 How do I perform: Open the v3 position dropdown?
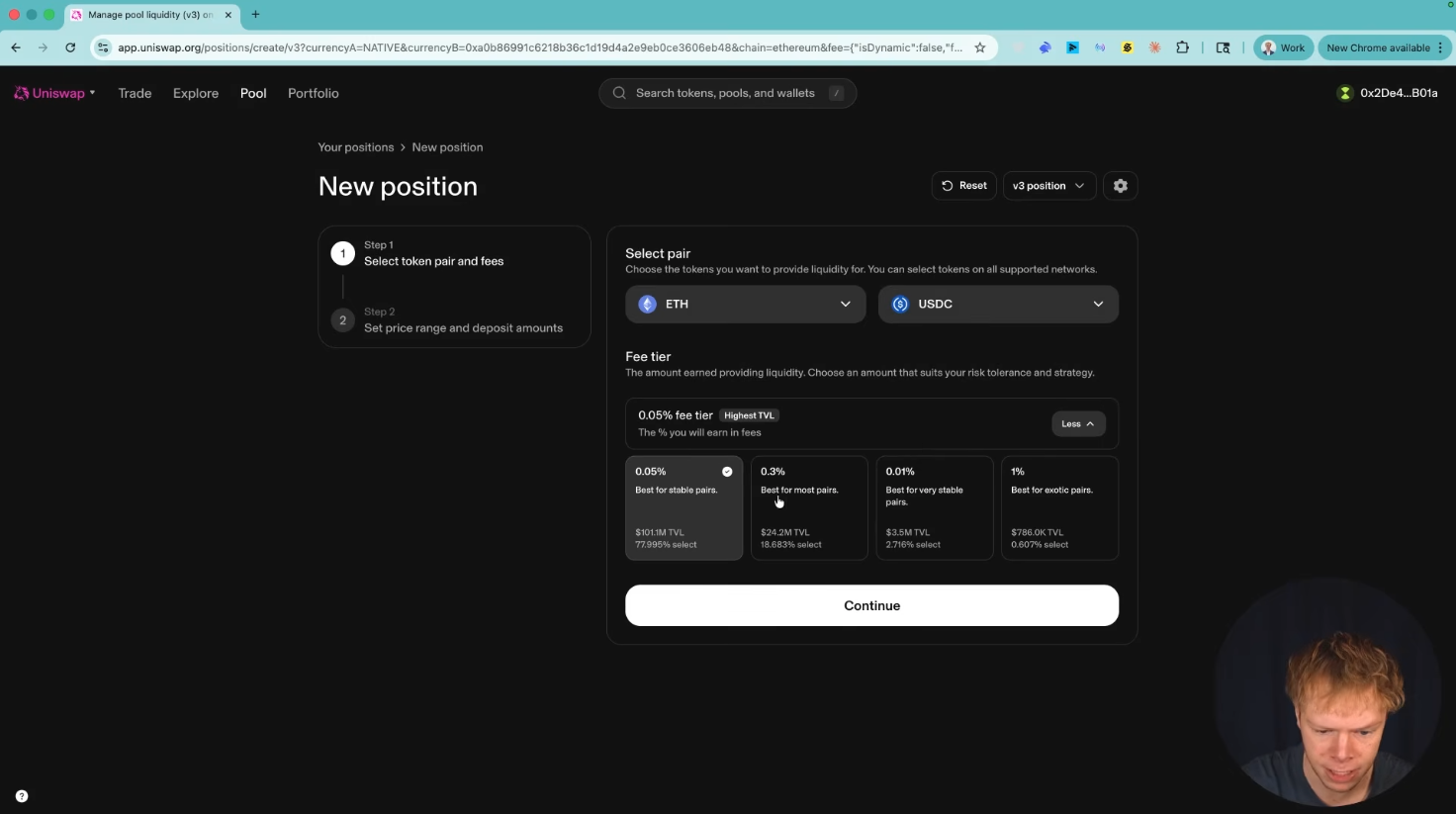1049,186
